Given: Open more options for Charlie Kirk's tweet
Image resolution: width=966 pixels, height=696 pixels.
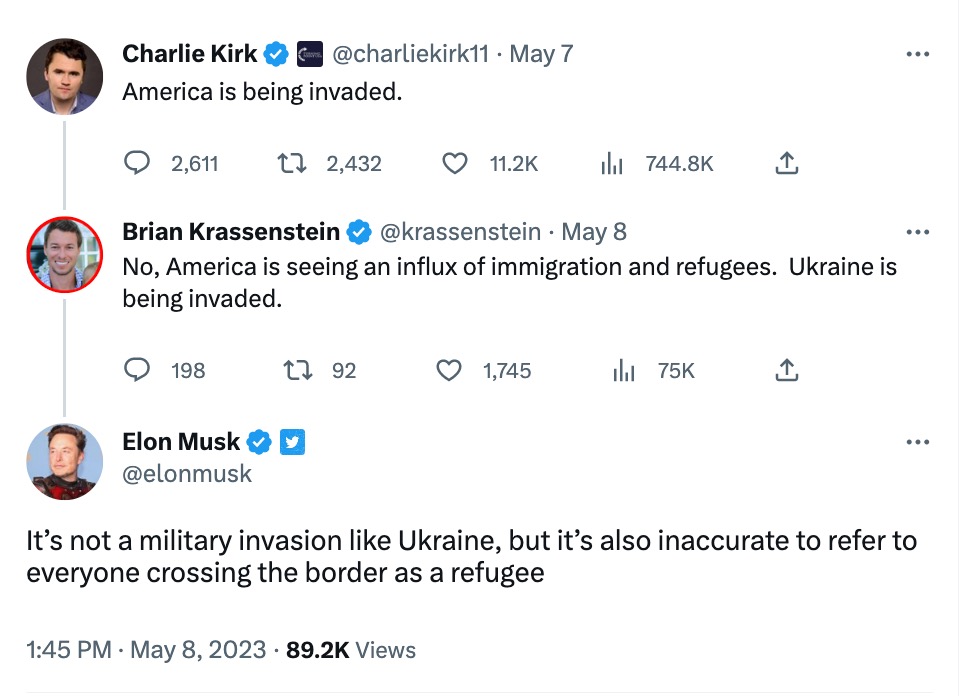Looking at the screenshot, I should 917,54.
